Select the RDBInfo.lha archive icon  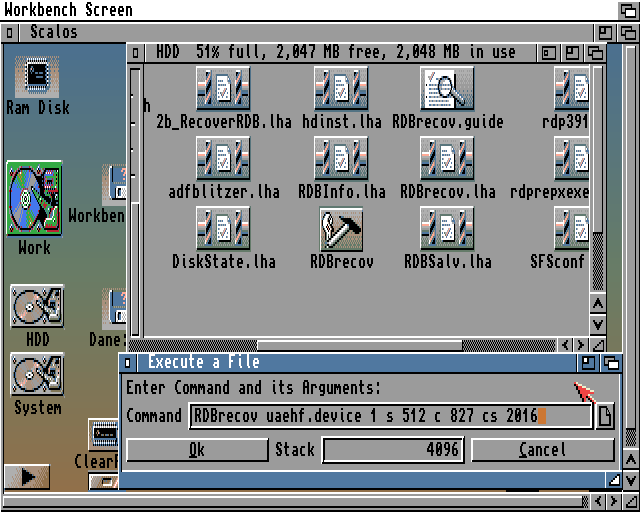coord(341,160)
